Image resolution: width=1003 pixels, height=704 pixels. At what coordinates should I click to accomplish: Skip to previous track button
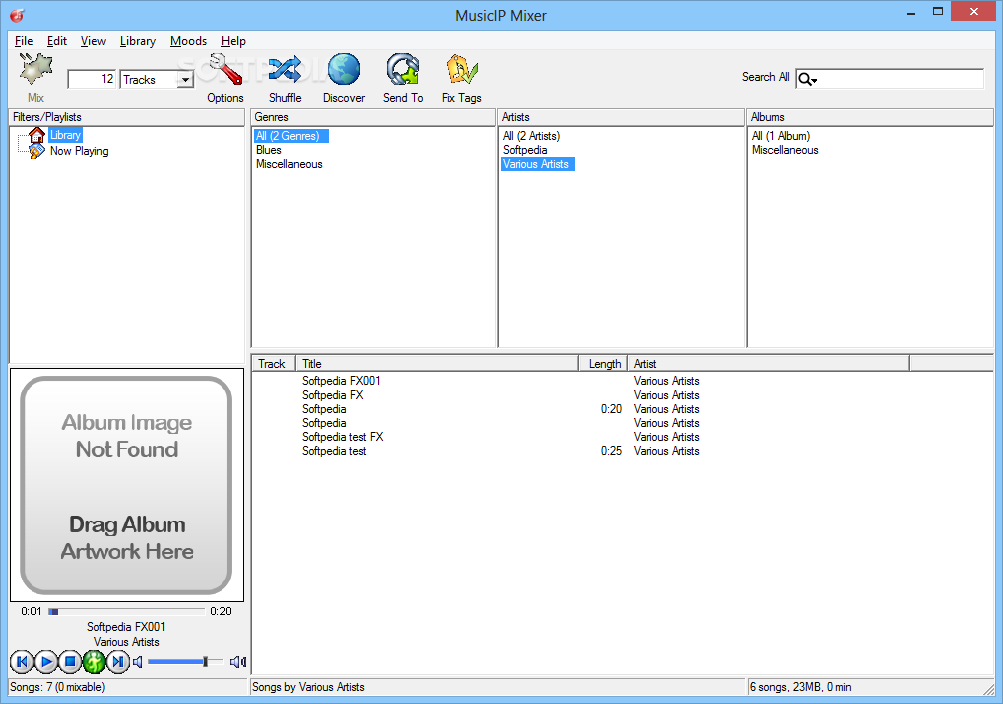click(22, 662)
